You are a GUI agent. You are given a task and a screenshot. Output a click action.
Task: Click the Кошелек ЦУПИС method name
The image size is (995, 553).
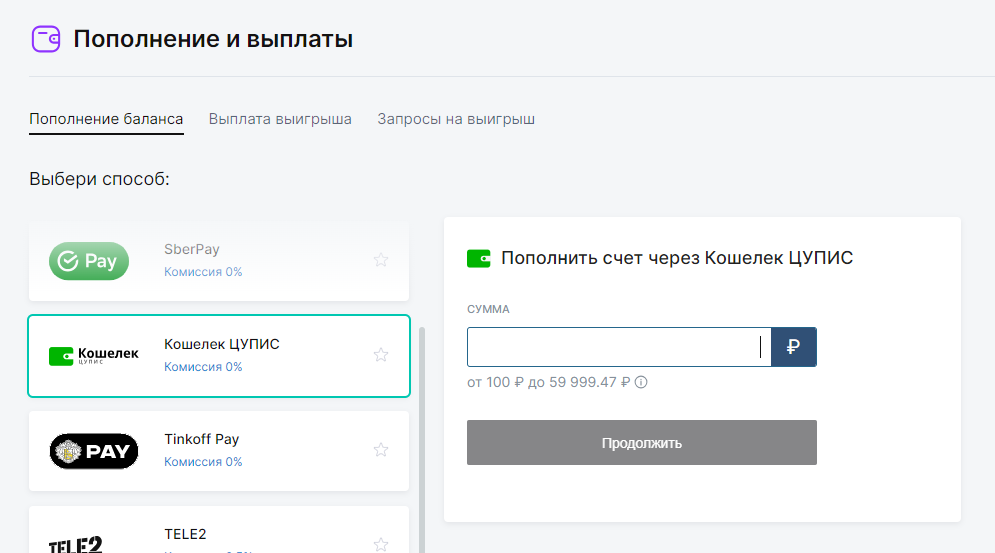pyautogui.click(x=221, y=344)
